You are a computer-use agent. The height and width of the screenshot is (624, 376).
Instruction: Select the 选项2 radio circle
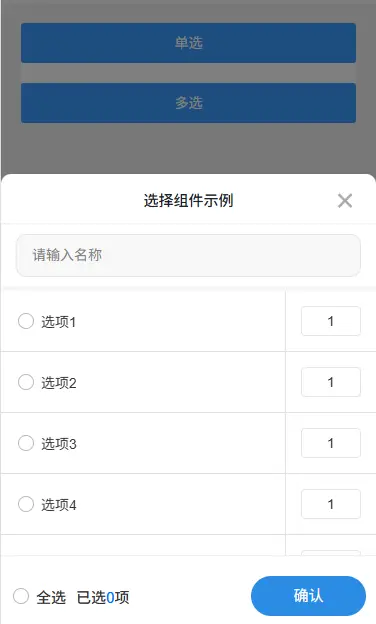coord(26,382)
